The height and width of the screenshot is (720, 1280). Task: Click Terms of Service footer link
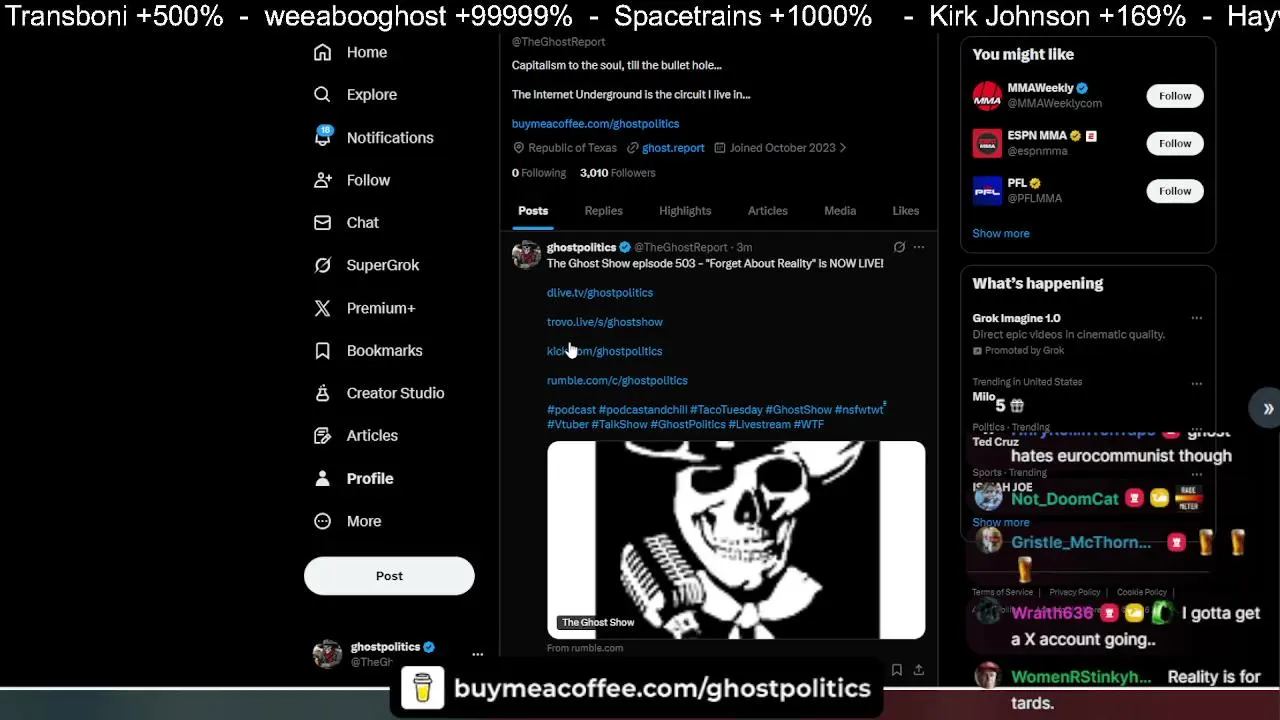tap(1002, 592)
